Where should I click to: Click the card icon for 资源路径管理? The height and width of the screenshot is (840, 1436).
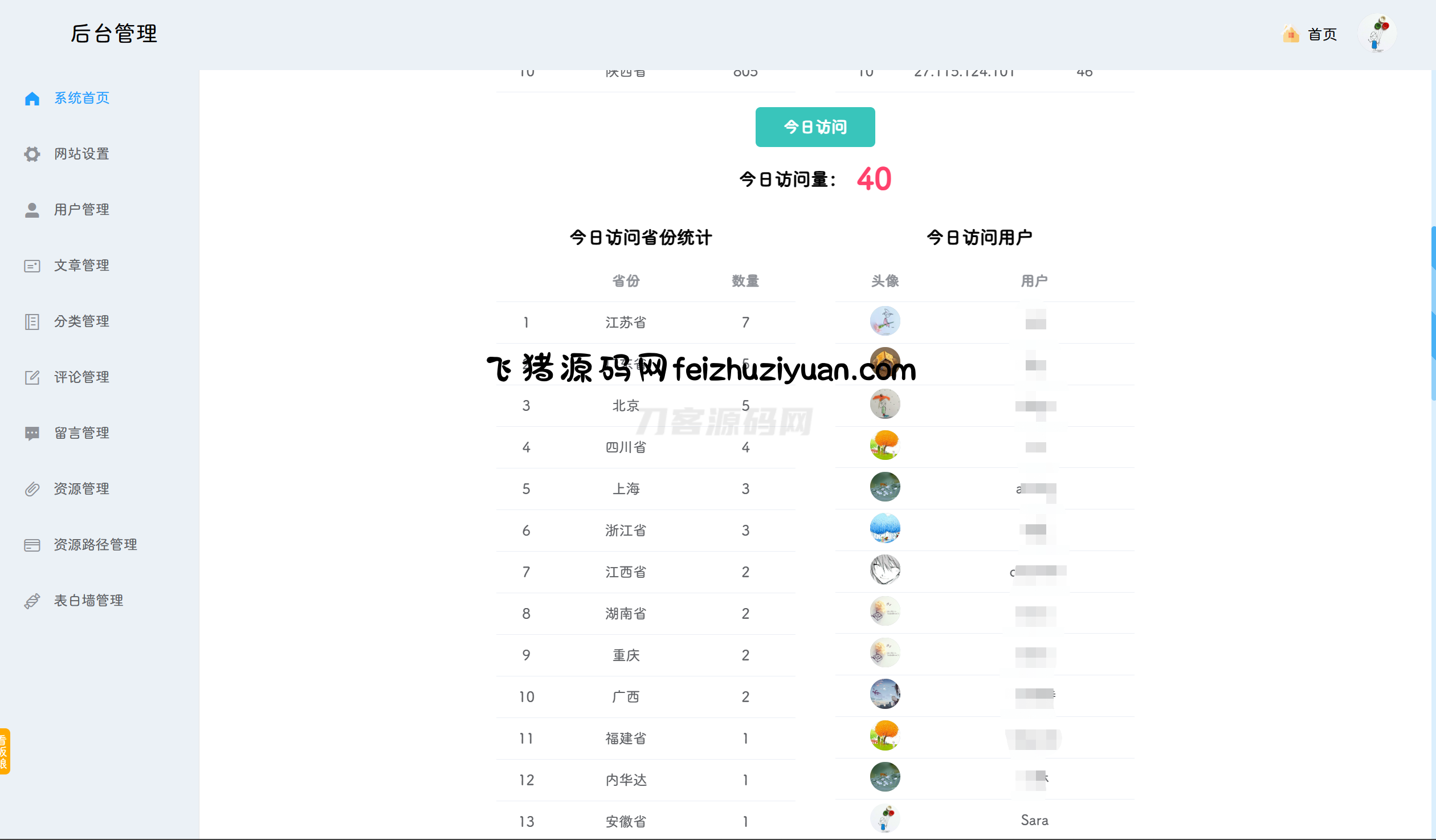pyautogui.click(x=32, y=545)
